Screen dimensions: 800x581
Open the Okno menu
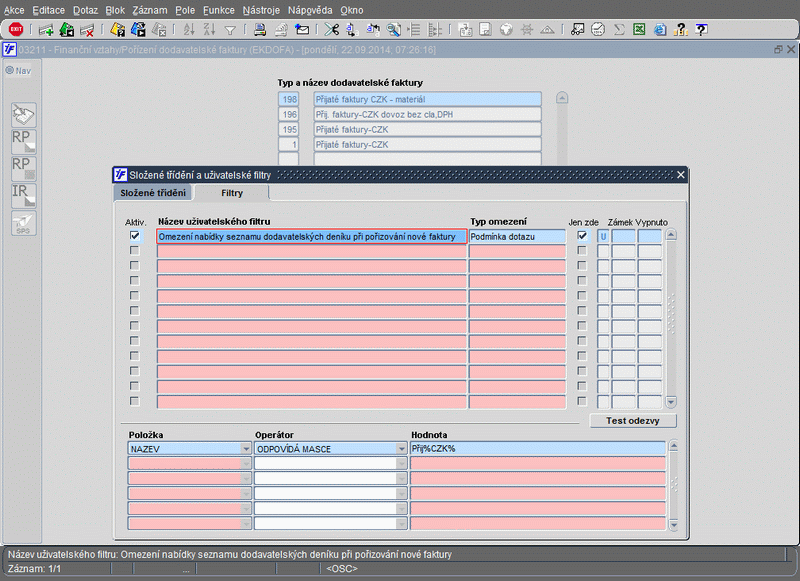point(352,10)
